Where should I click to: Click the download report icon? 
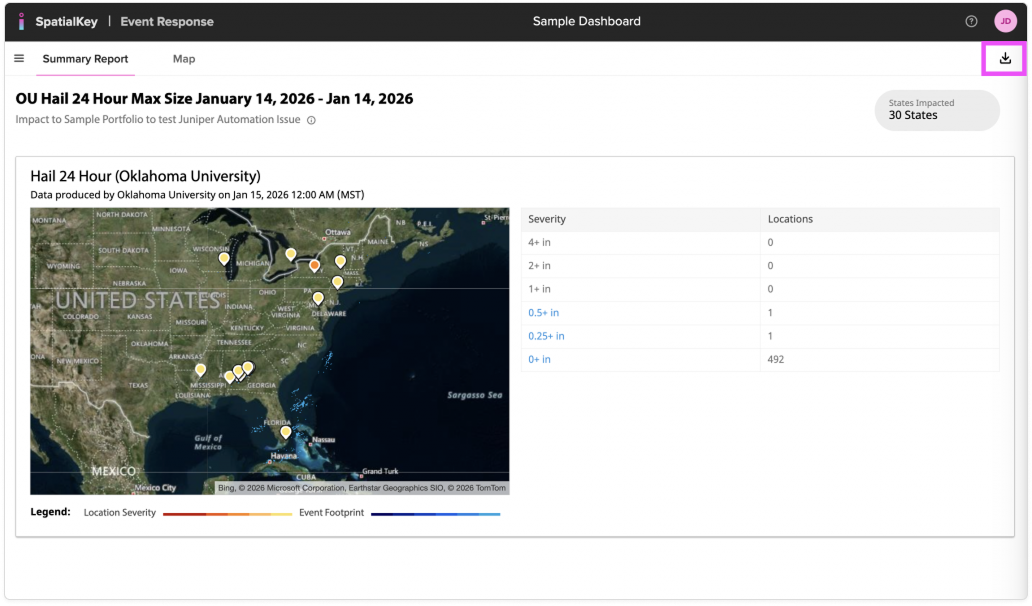click(x=1005, y=59)
